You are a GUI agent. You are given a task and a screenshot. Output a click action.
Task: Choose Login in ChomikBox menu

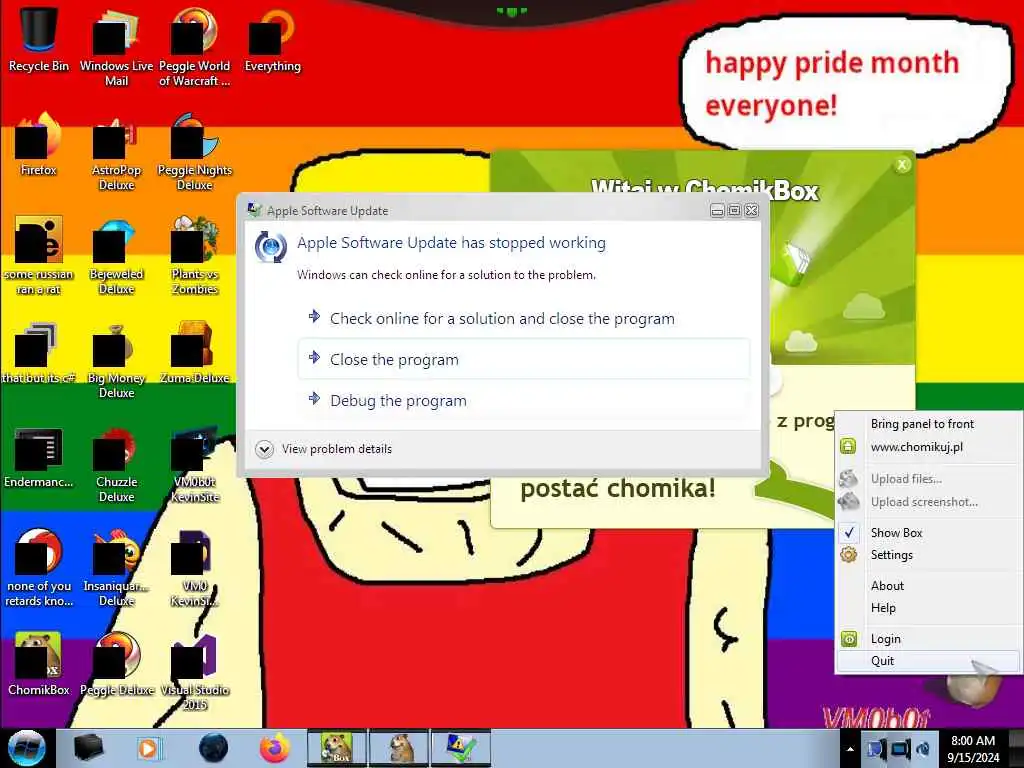(928, 639)
